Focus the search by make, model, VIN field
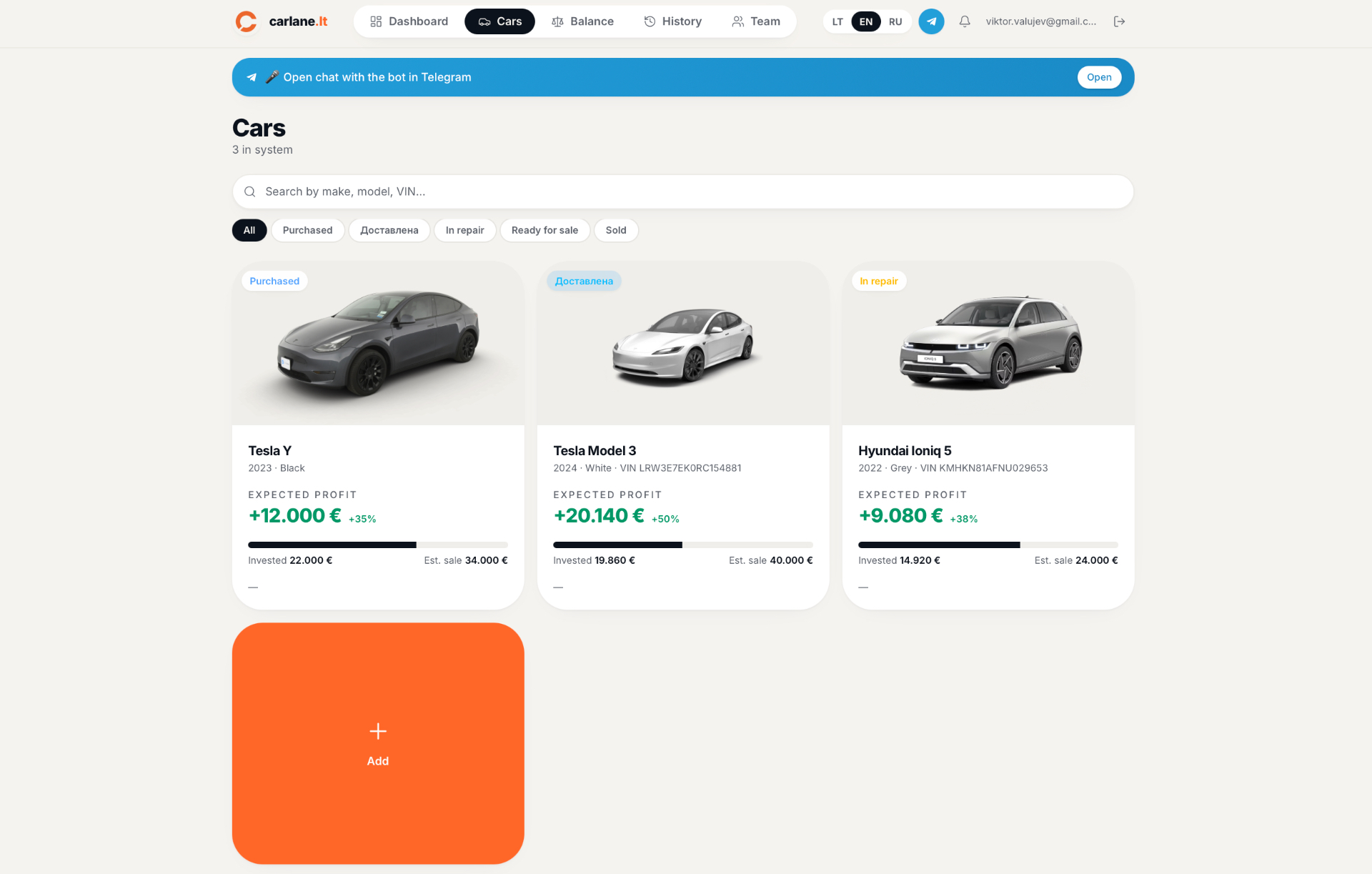The width and height of the screenshot is (1372, 874). 683,192
